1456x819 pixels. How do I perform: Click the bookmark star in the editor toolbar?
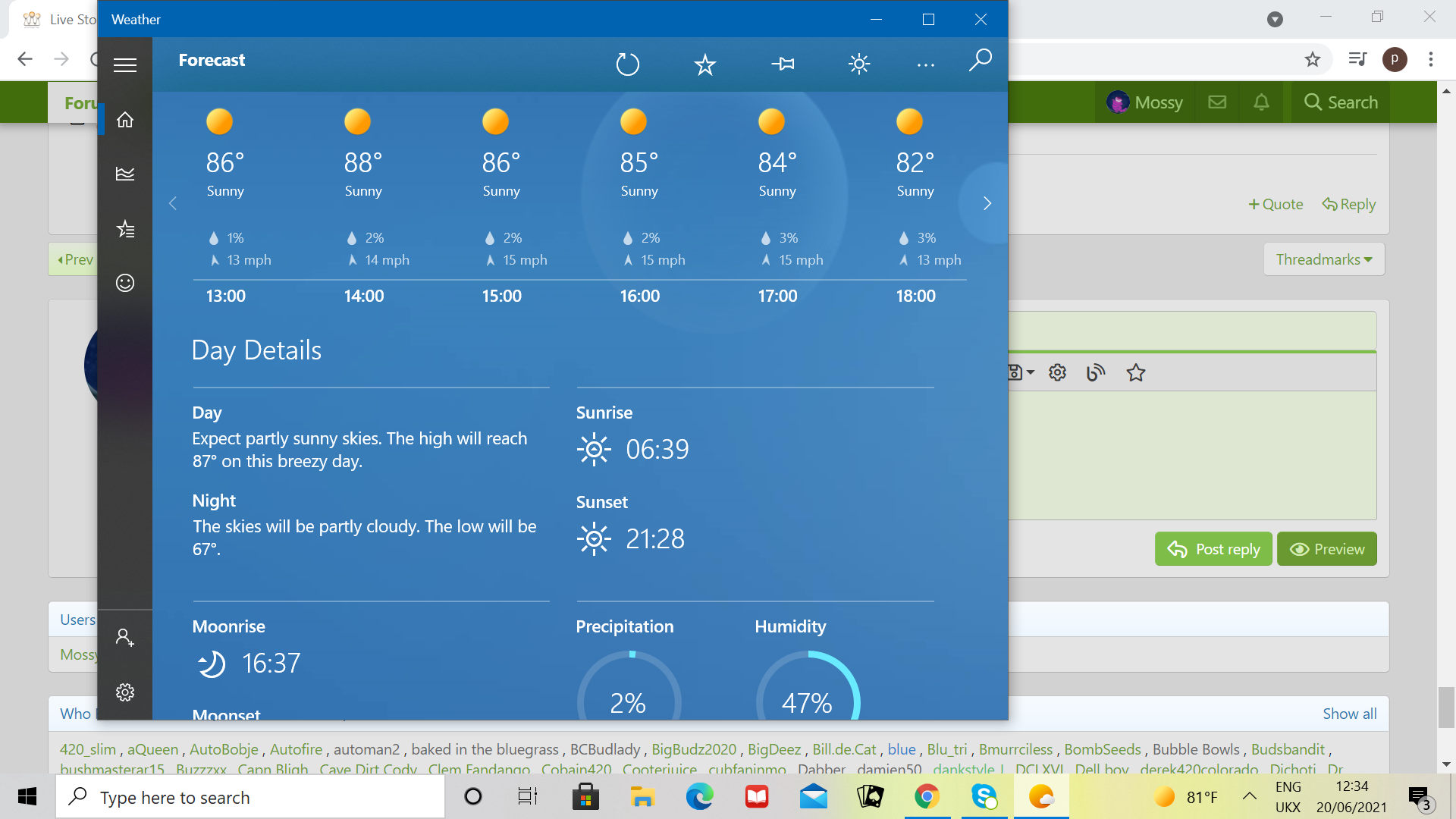(x=1136, y=372)
